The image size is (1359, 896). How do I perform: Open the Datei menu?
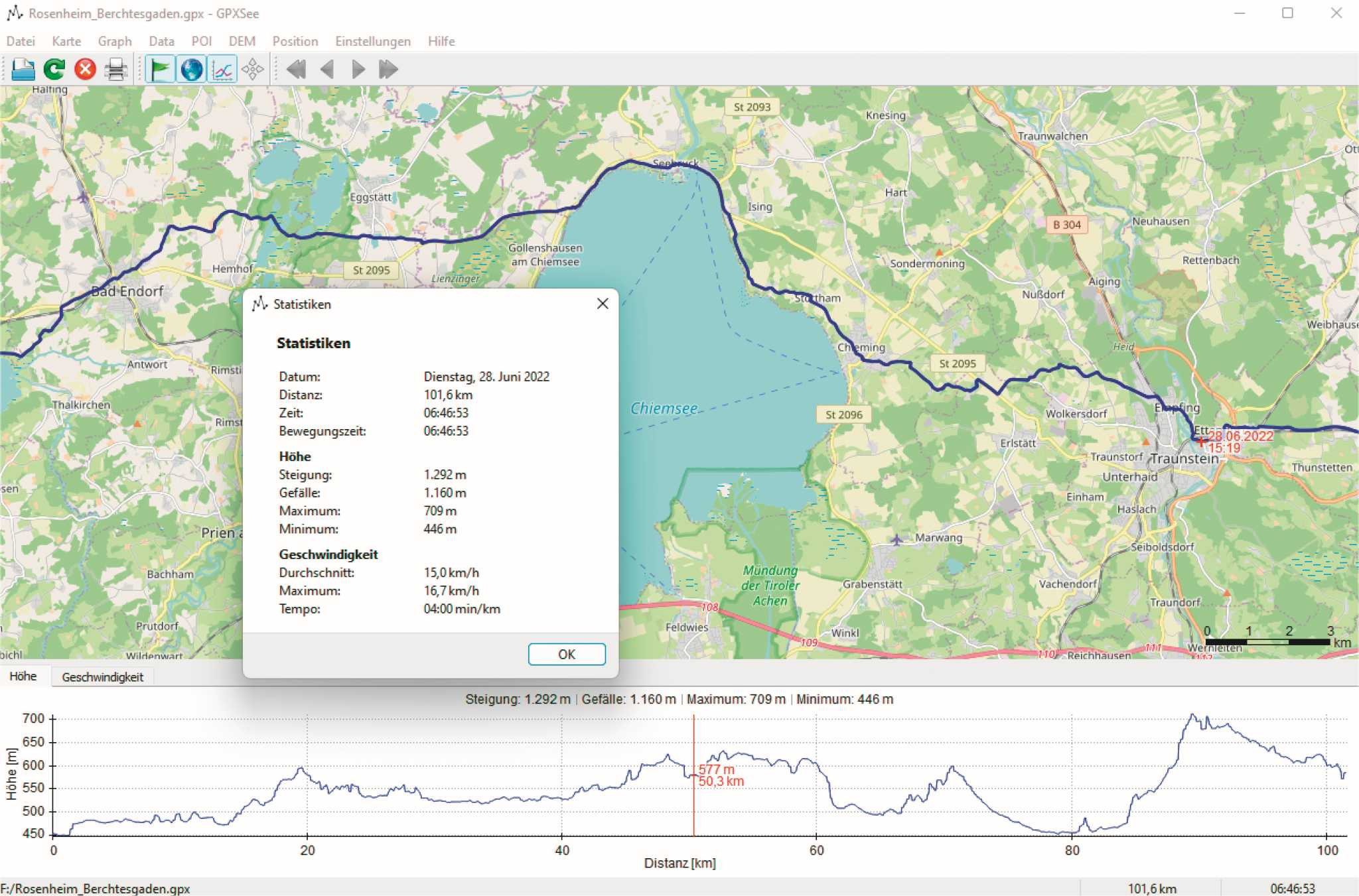point(21,41)
